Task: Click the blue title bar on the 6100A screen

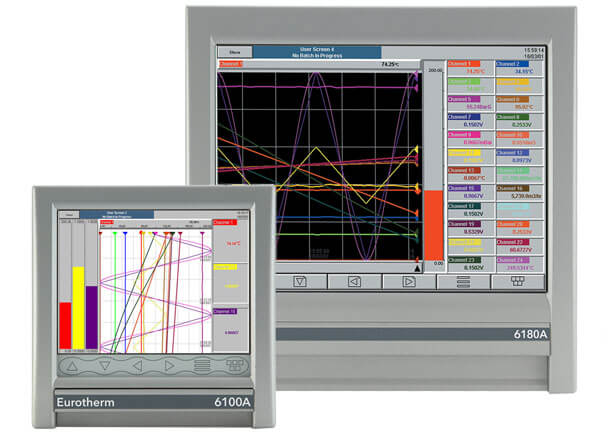Action: click(x=117, y=215)
